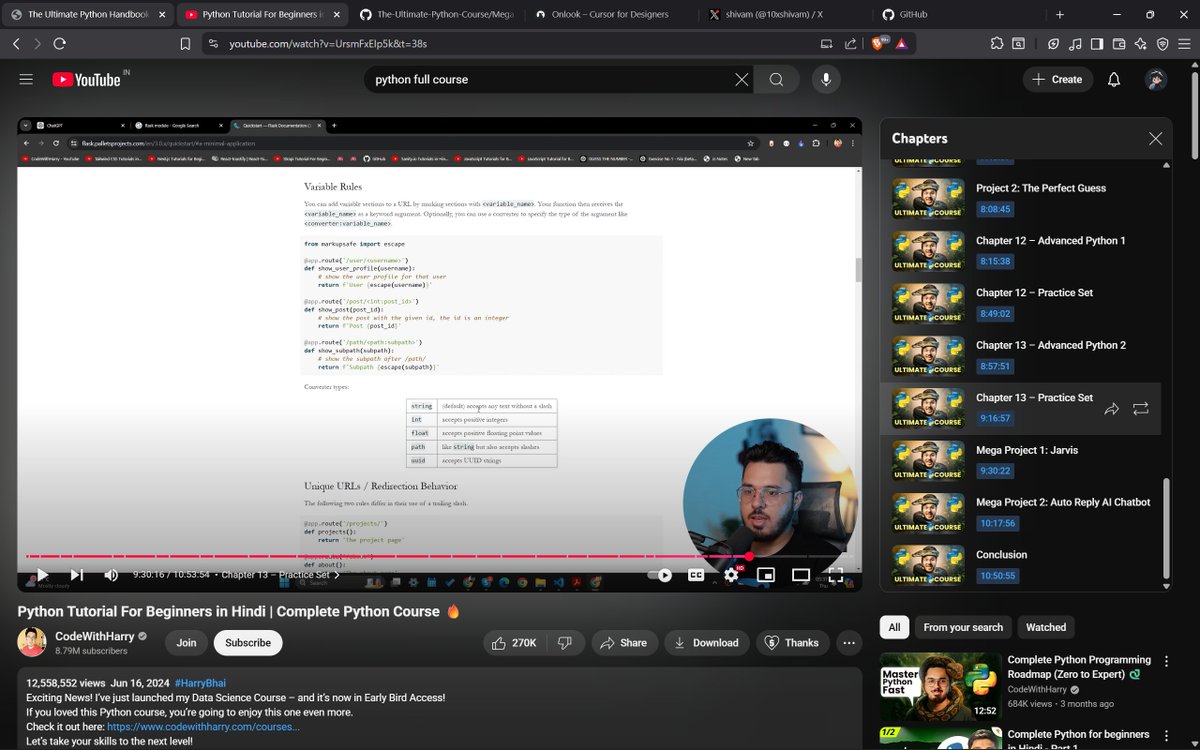Mute the video volume
This screenshot has height=750, width=1200.
pos(111,575)
